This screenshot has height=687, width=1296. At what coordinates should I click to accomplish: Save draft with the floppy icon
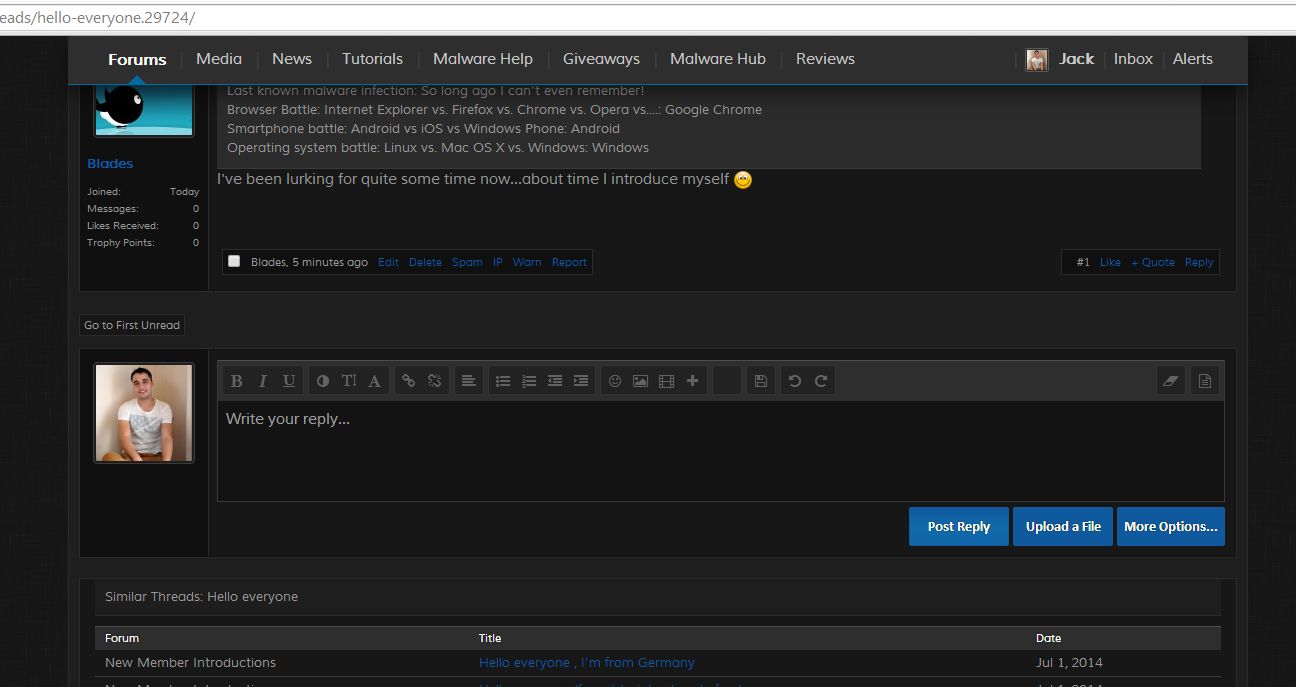[x=761, y=381]
